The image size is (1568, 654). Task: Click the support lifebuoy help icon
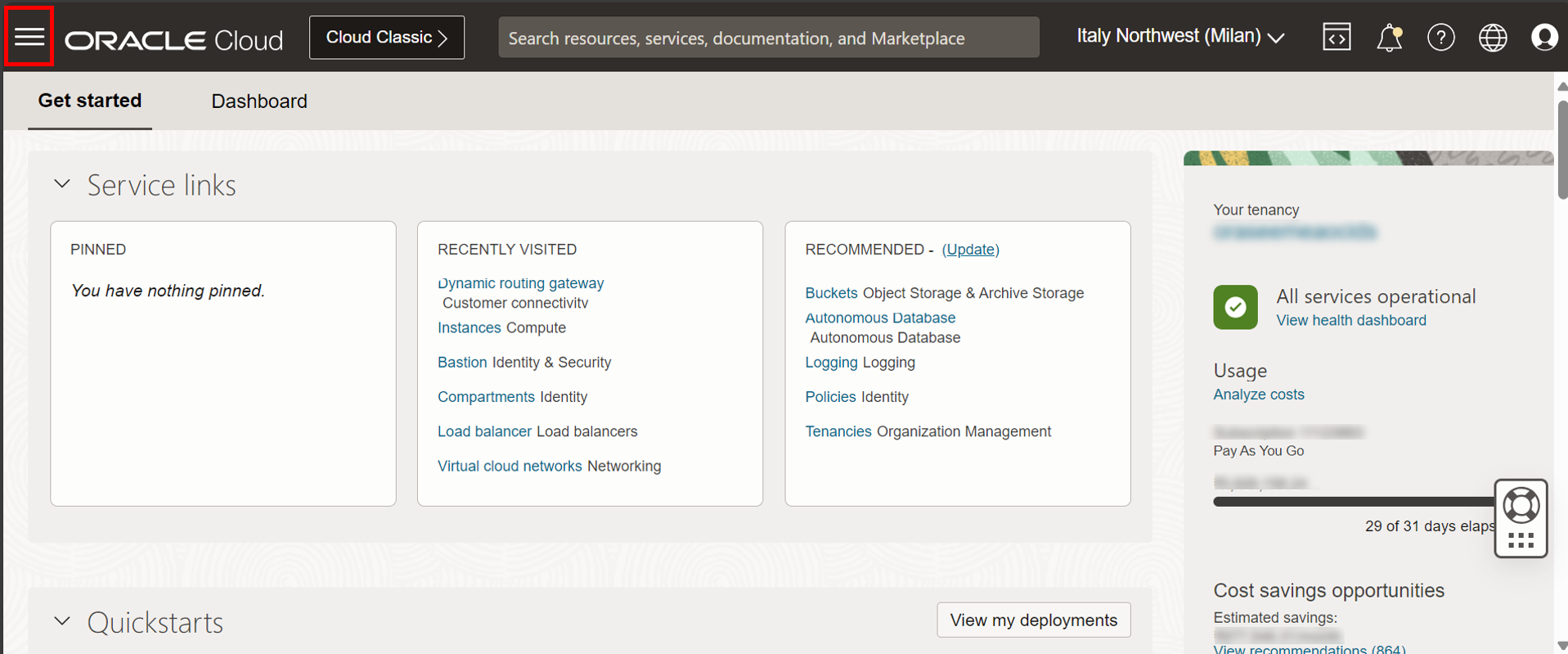pos(1521,505)
